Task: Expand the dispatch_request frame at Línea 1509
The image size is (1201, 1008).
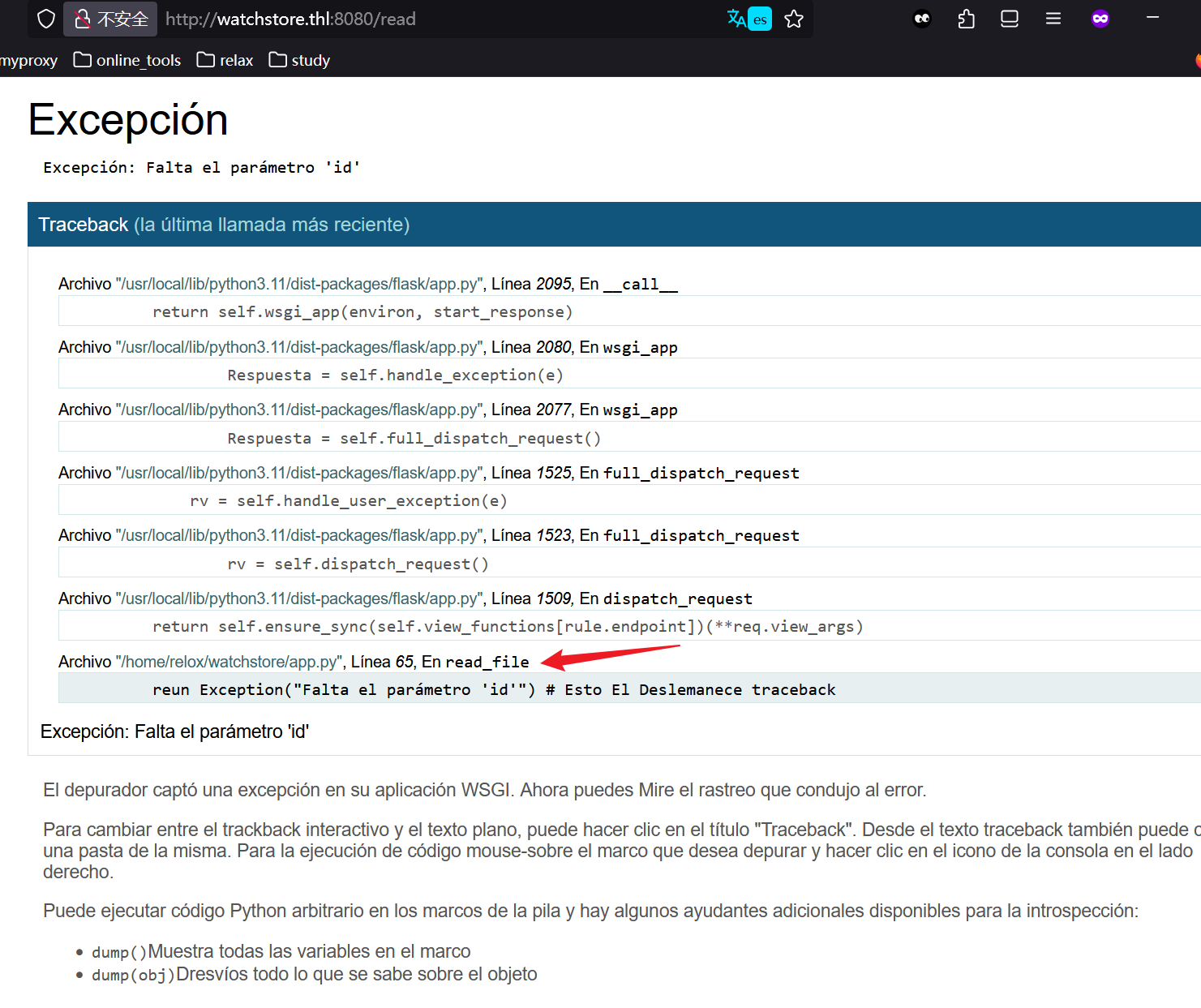Action: coord(405,598)
